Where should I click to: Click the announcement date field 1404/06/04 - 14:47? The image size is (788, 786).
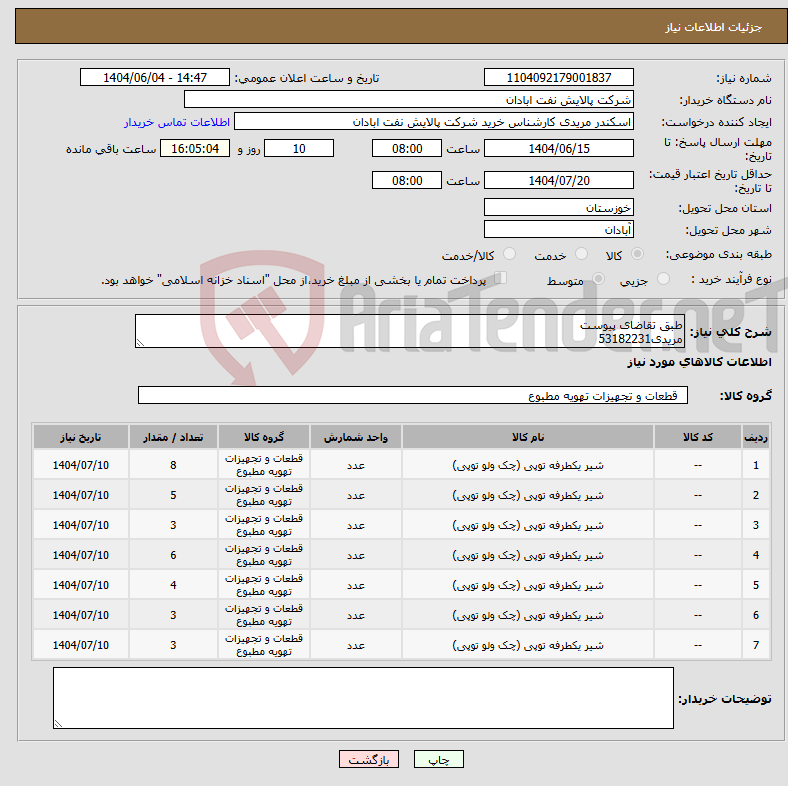pos(155,78)
